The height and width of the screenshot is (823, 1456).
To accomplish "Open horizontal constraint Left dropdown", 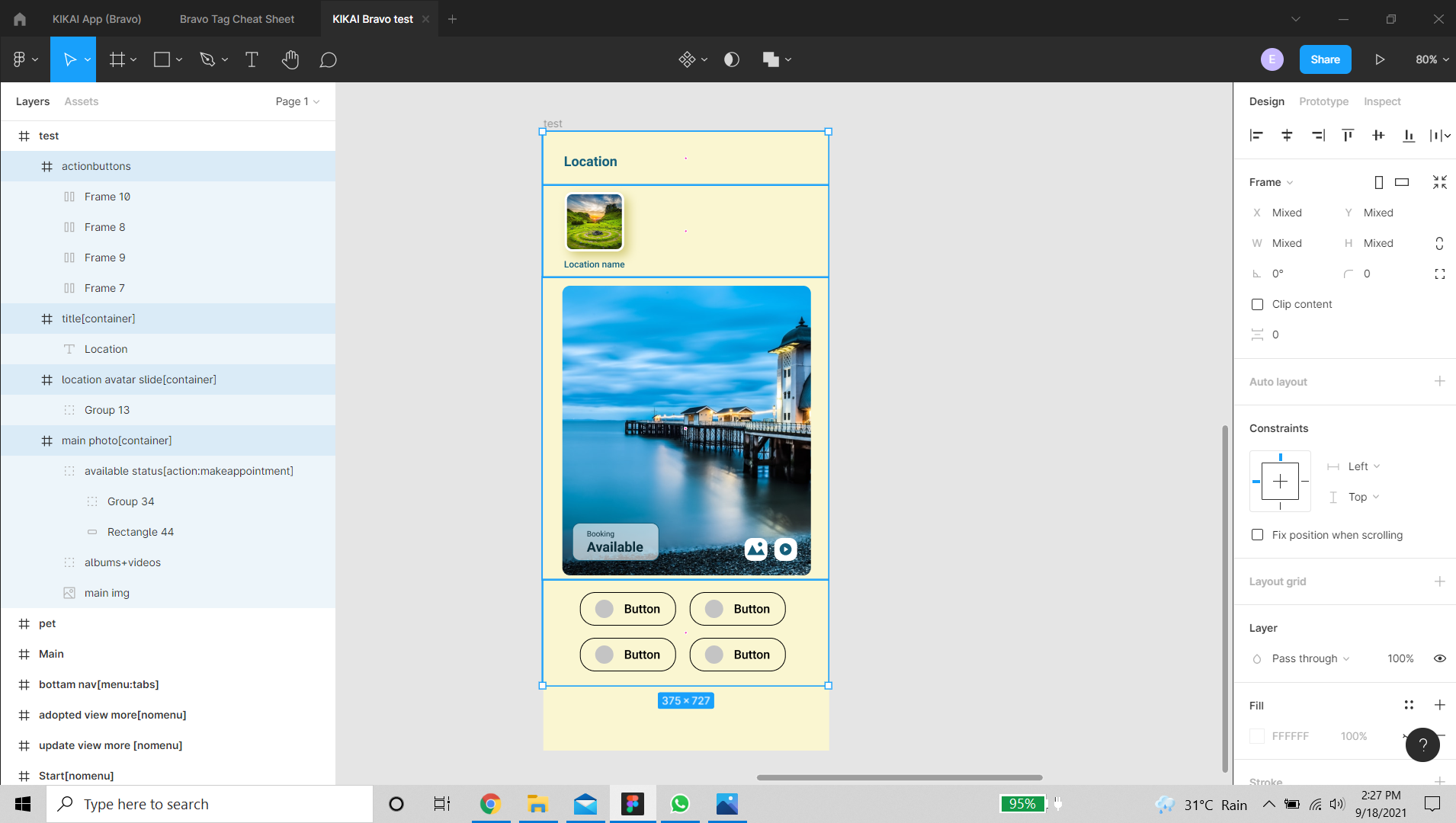I will pos(1364,466).
